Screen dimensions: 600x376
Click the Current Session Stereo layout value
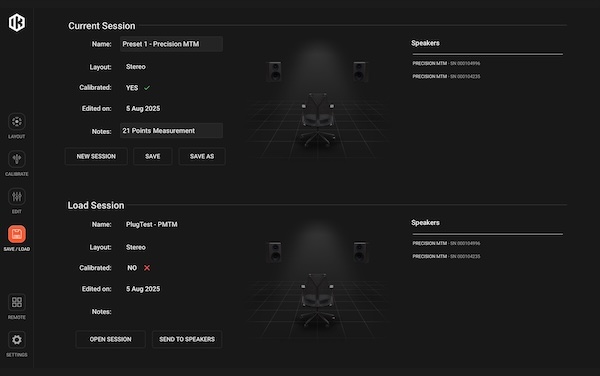(x=136, y=67)
